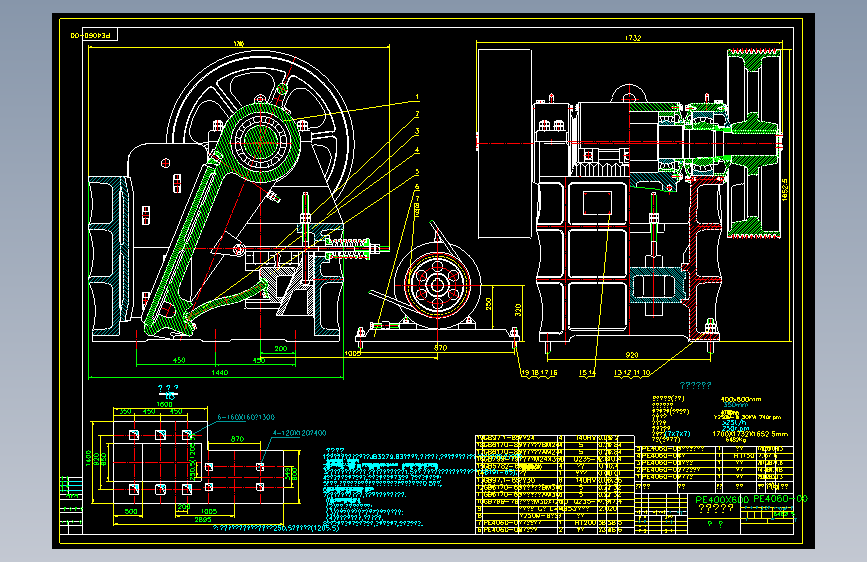Select the 1732 dimension above the side view
Viewport: 867px width, 562px height.
pyautogui.click(x=633, y=38)
